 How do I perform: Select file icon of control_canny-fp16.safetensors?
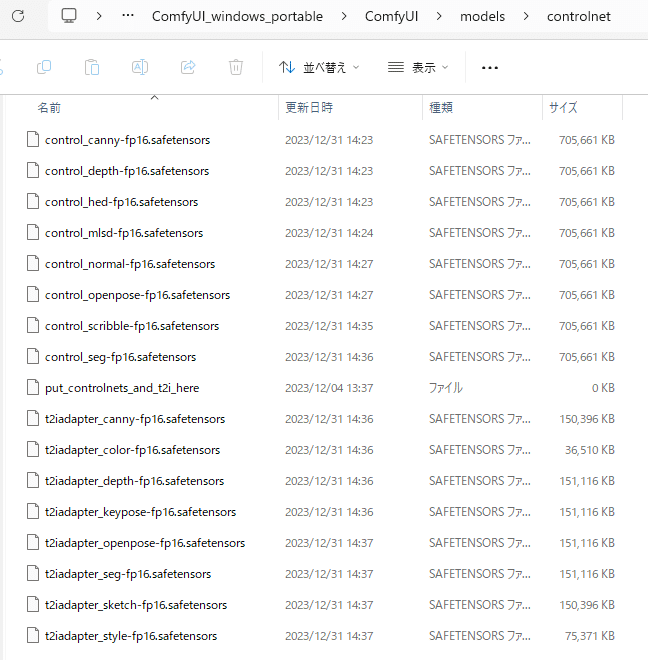coord(33,139)
